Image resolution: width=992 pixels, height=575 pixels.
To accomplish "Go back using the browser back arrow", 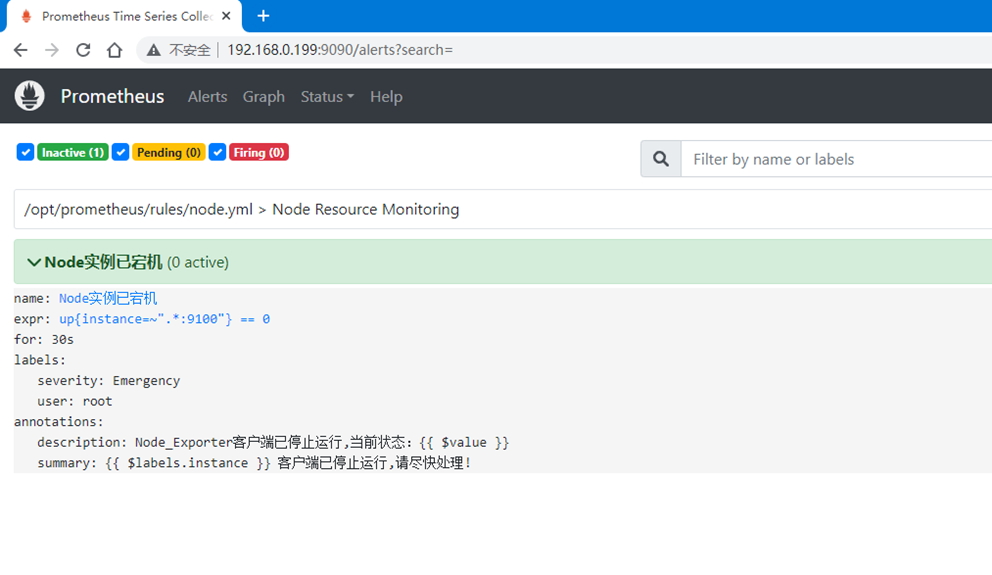I will click(x=21, y=50).
